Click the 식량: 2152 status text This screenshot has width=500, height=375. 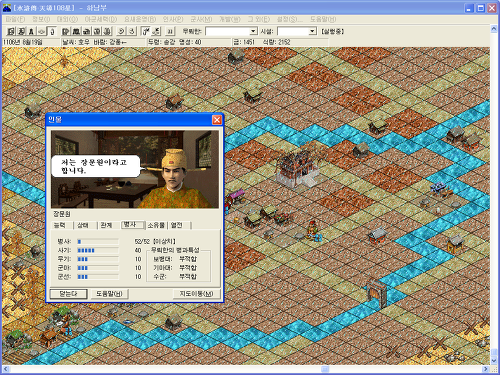pyautogui.click(x=276, y=42)
